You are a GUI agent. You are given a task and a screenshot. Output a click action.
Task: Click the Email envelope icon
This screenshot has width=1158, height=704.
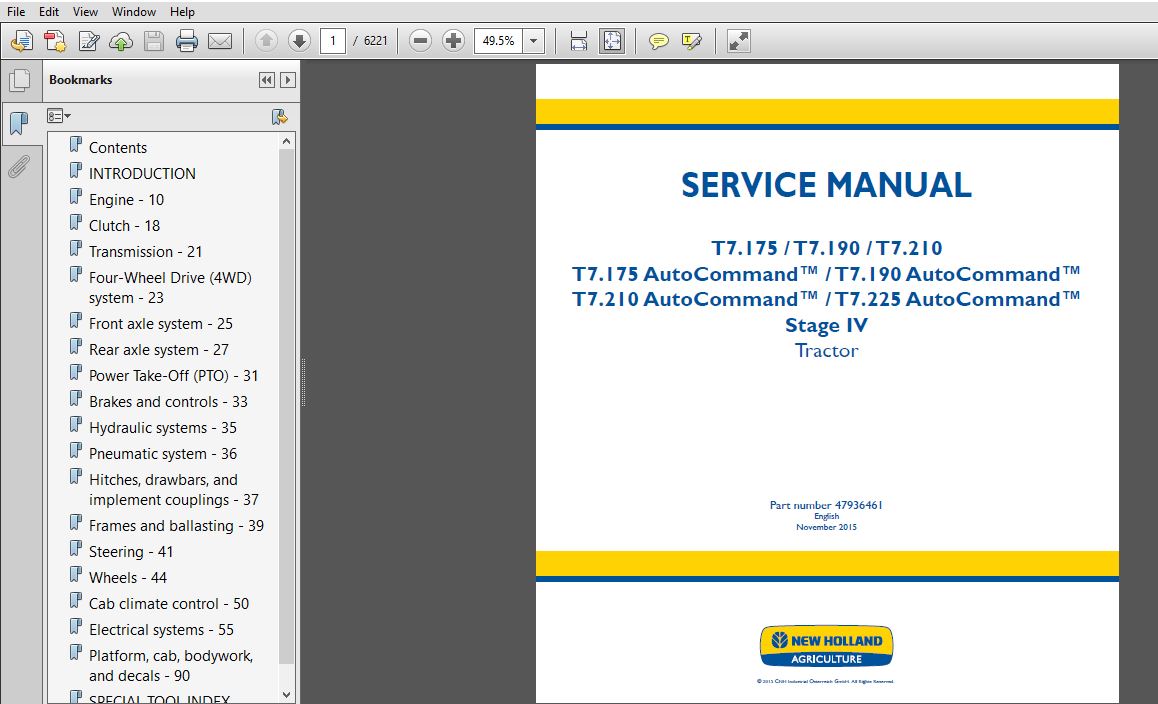pyautogui.click(x=219, y=41)
